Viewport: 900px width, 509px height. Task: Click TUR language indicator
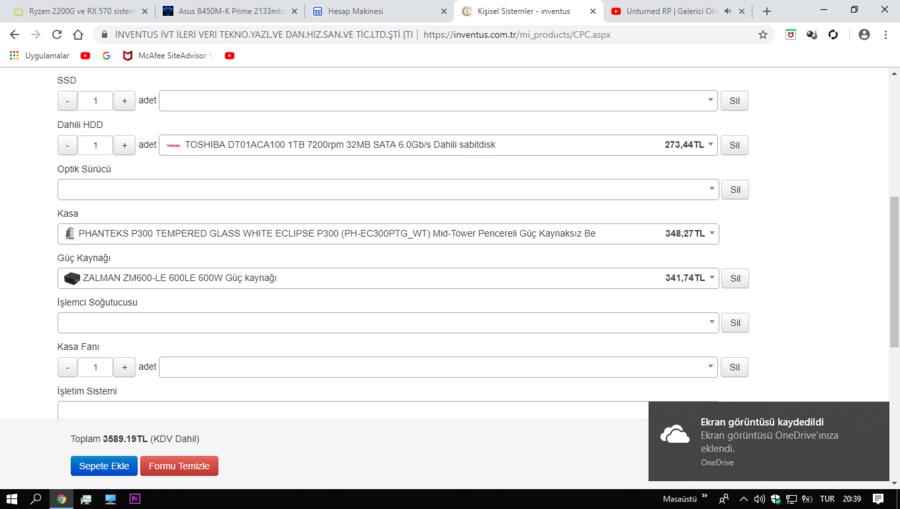click(x=827, y=499)
